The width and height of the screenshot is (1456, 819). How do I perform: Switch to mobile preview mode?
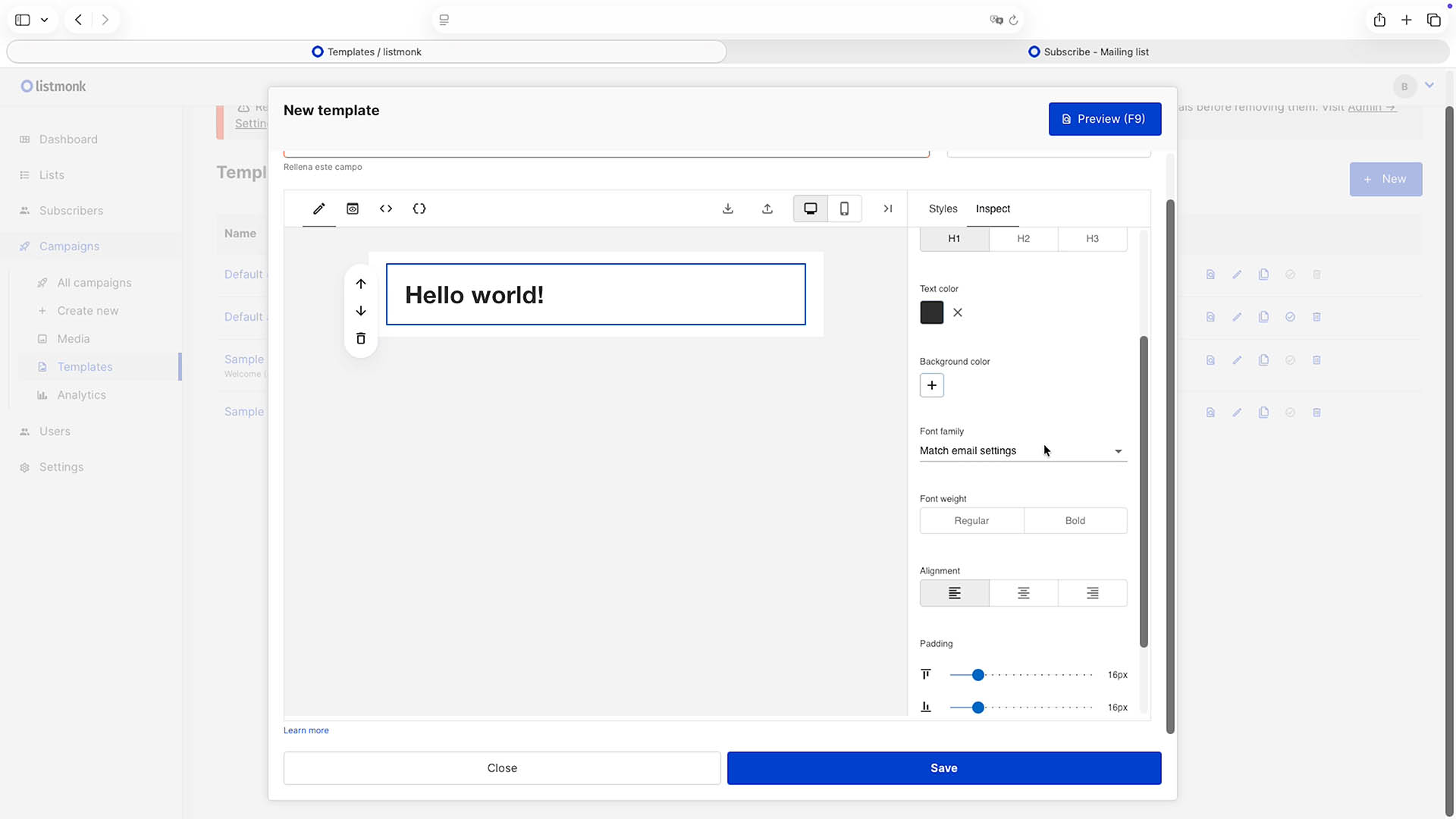[x=844, y=209]
